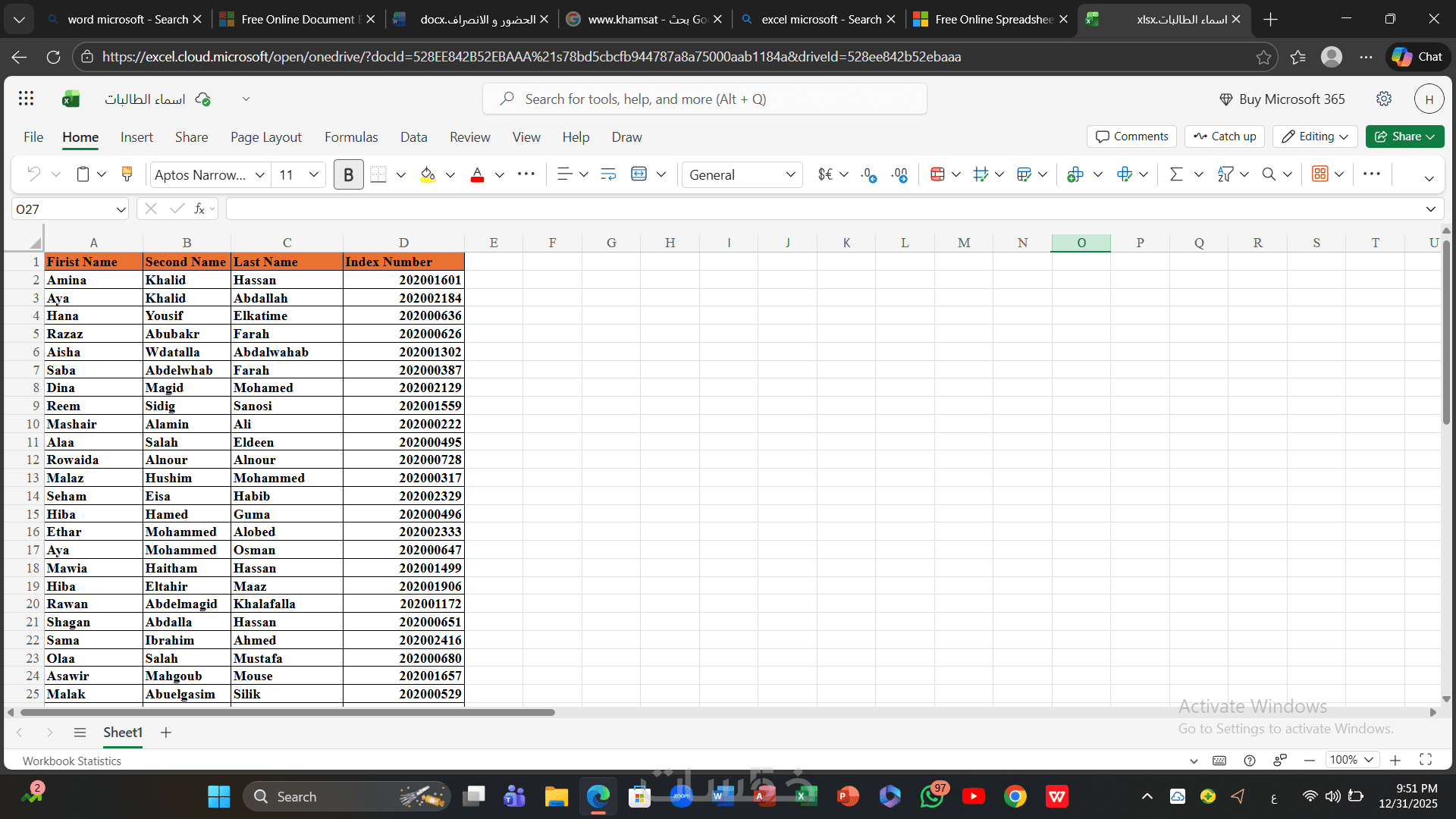Open the Find and Select magnifier
The height and width of the screenshot is (819, 1456).
[x=1269, y=174]
